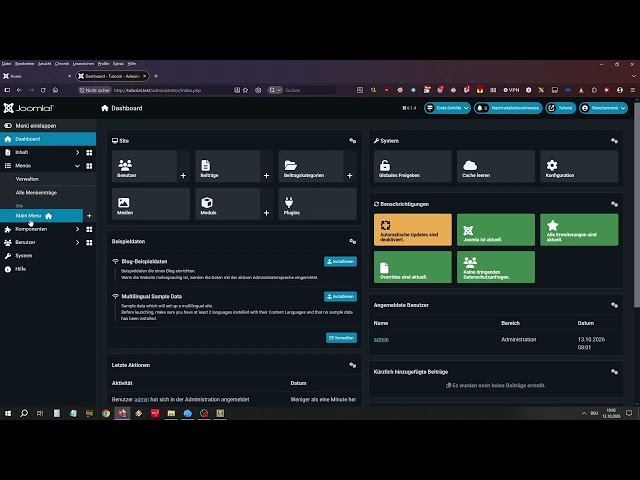Add a new module with plus icon
The height and width of the screenshot is (480, 640).
[x=267, y=213]
